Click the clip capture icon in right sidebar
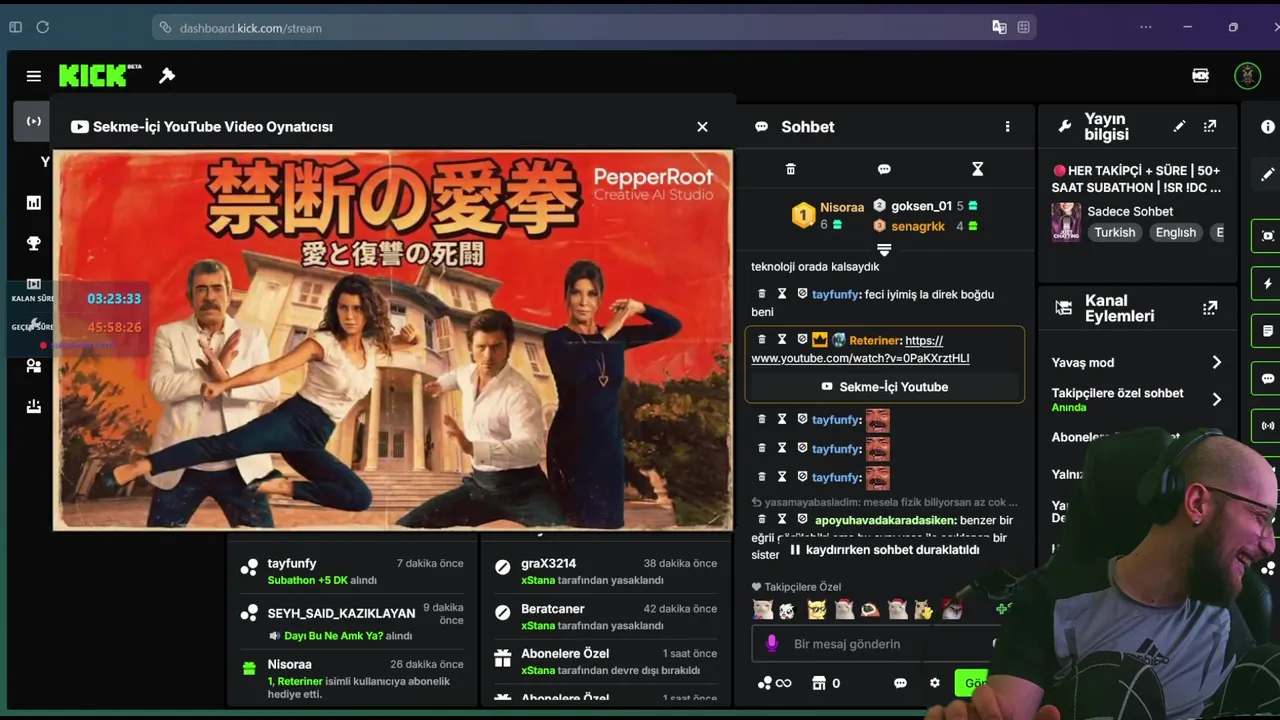The height and width of the screenshot is (720, 1280). 1268,235
